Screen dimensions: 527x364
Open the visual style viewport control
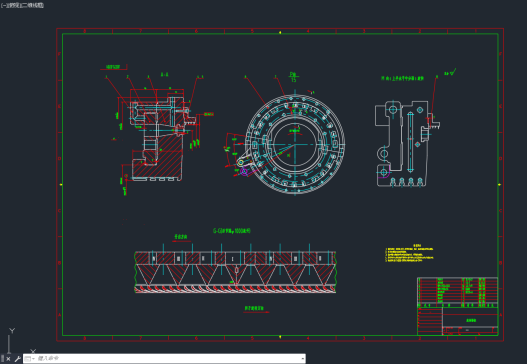pos(32,5)
